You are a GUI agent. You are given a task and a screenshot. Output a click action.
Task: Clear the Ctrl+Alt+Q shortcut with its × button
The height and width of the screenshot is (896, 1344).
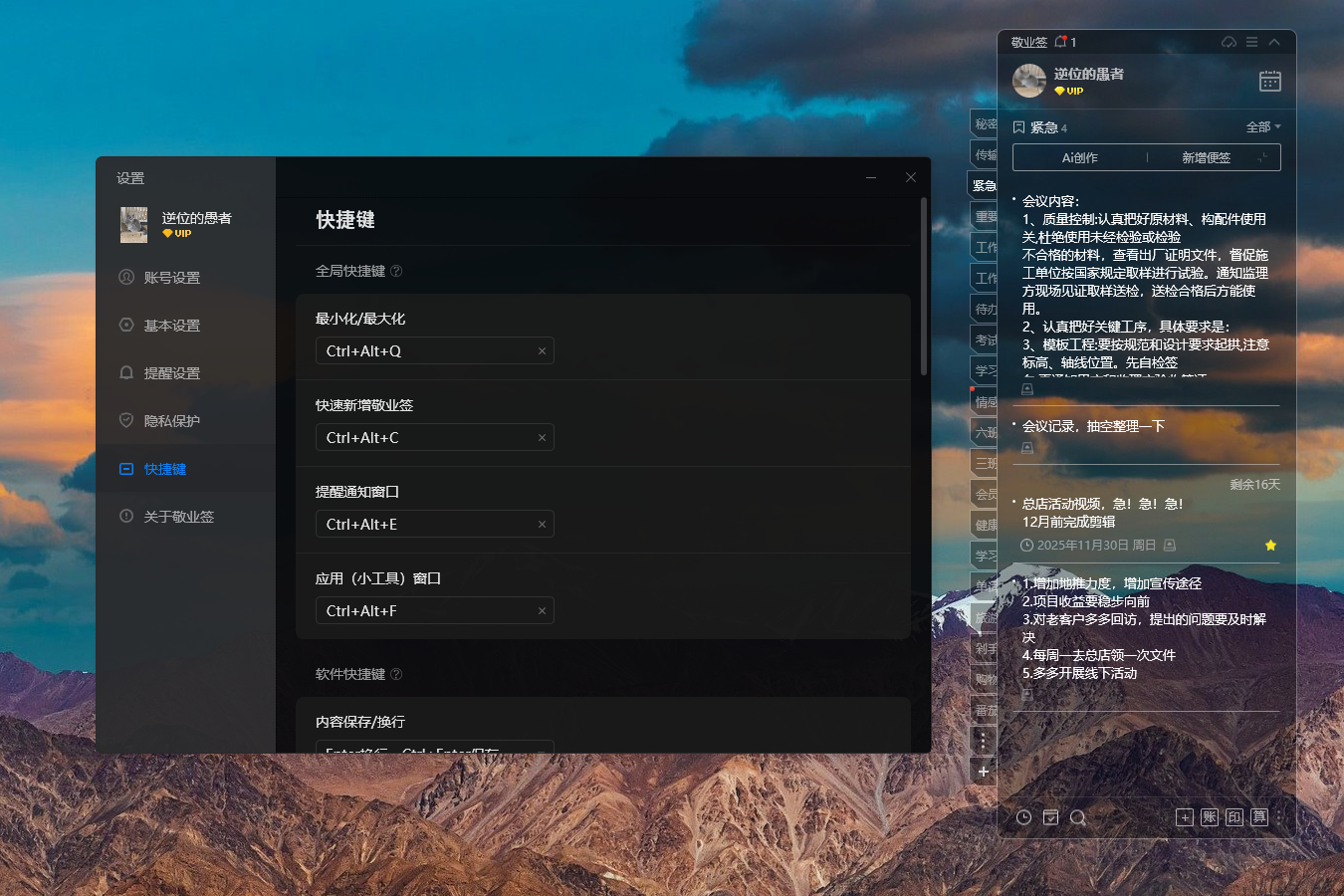542,350
